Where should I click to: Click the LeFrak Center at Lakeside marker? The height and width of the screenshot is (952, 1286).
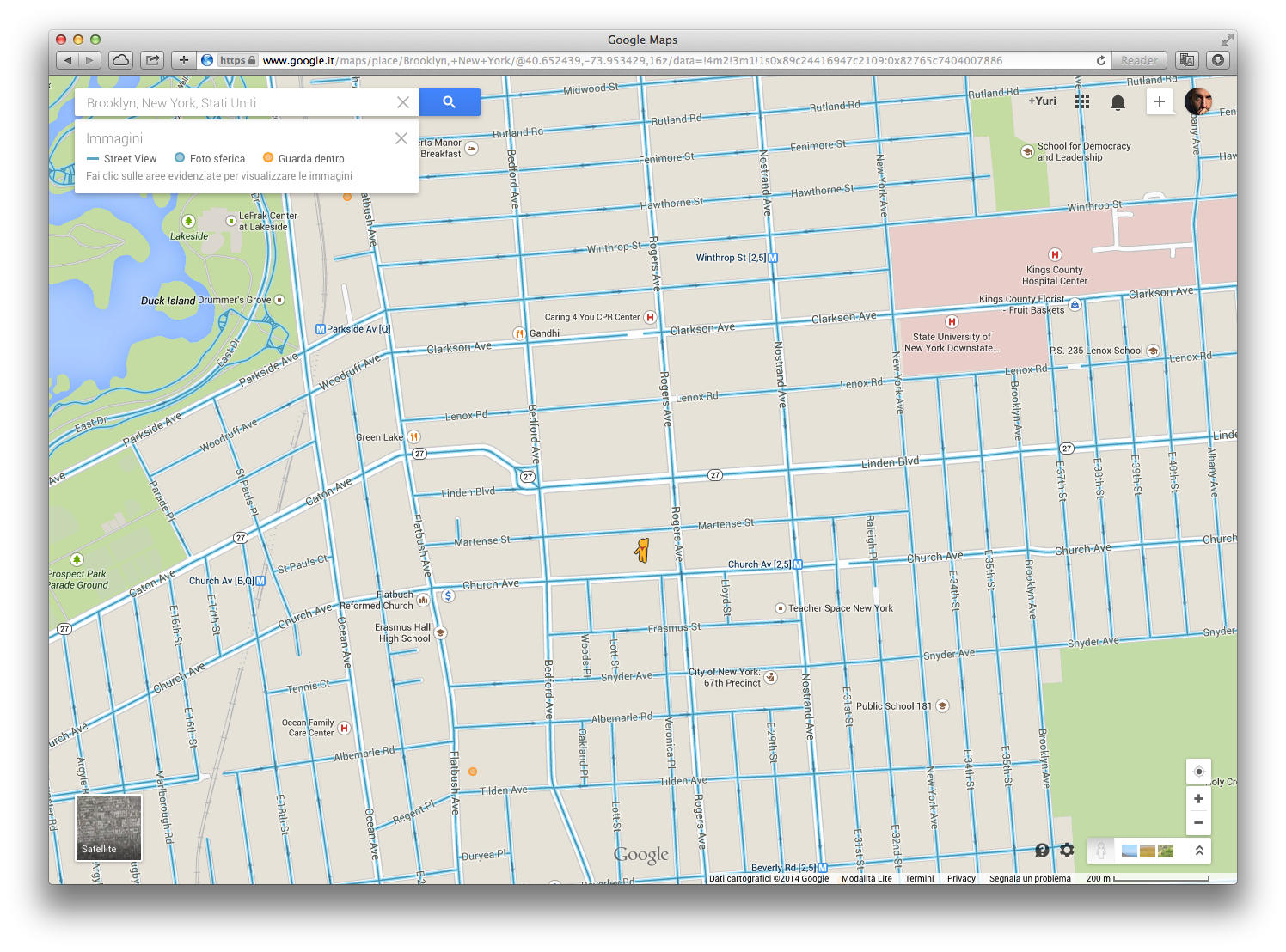(230, 221)
